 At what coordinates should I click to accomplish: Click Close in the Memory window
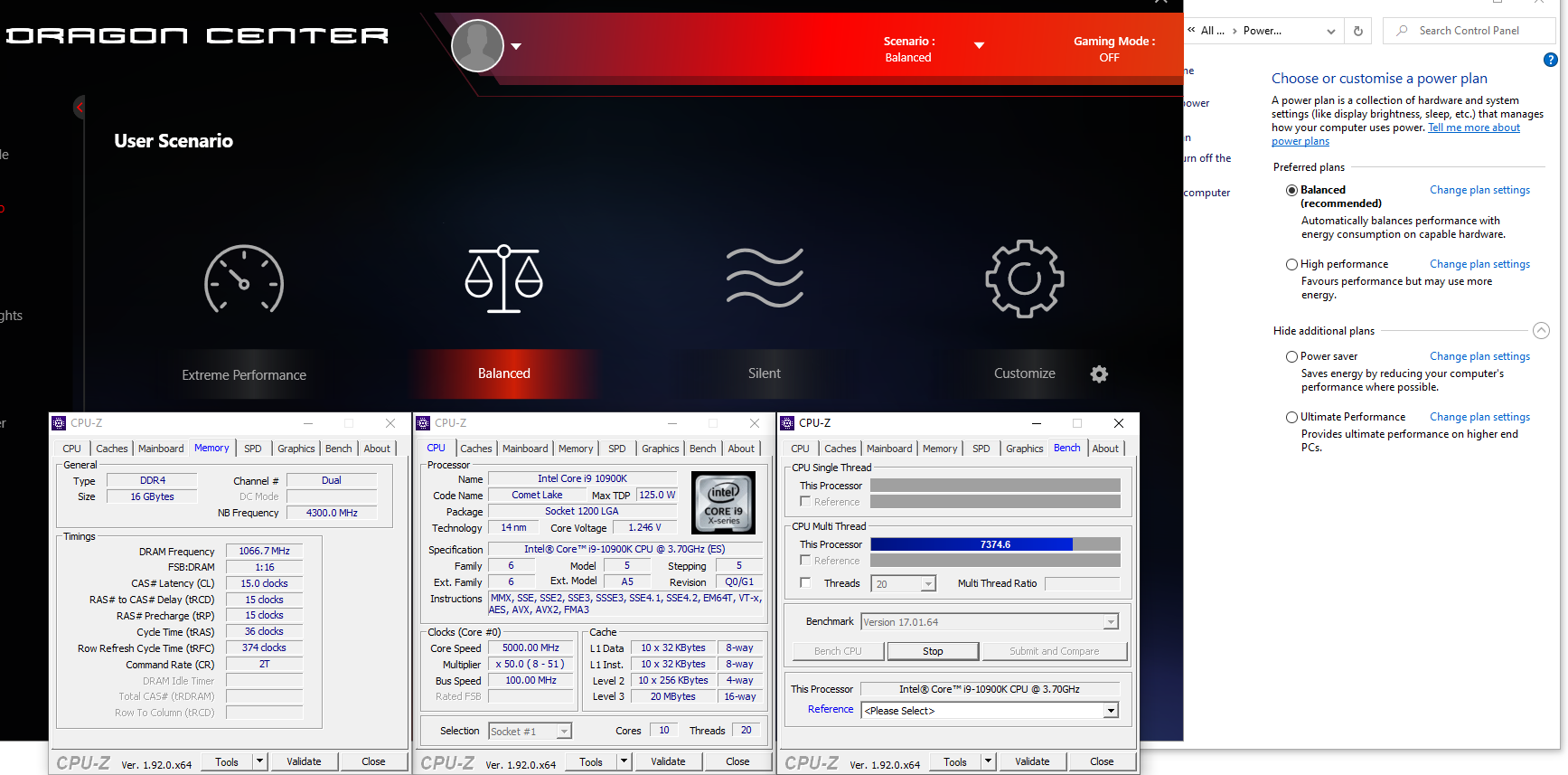point(373,761)
